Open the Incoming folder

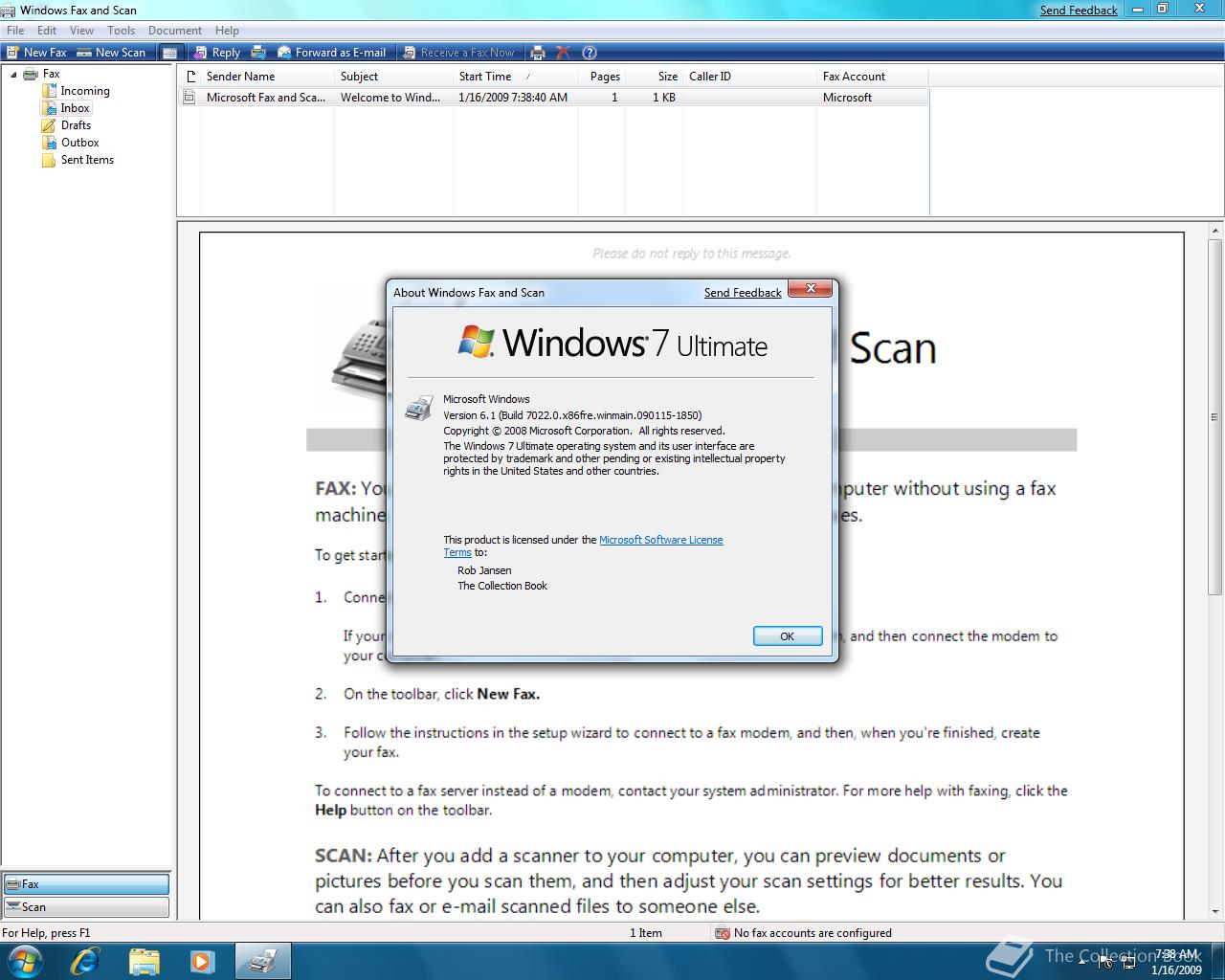pos(84,91)
